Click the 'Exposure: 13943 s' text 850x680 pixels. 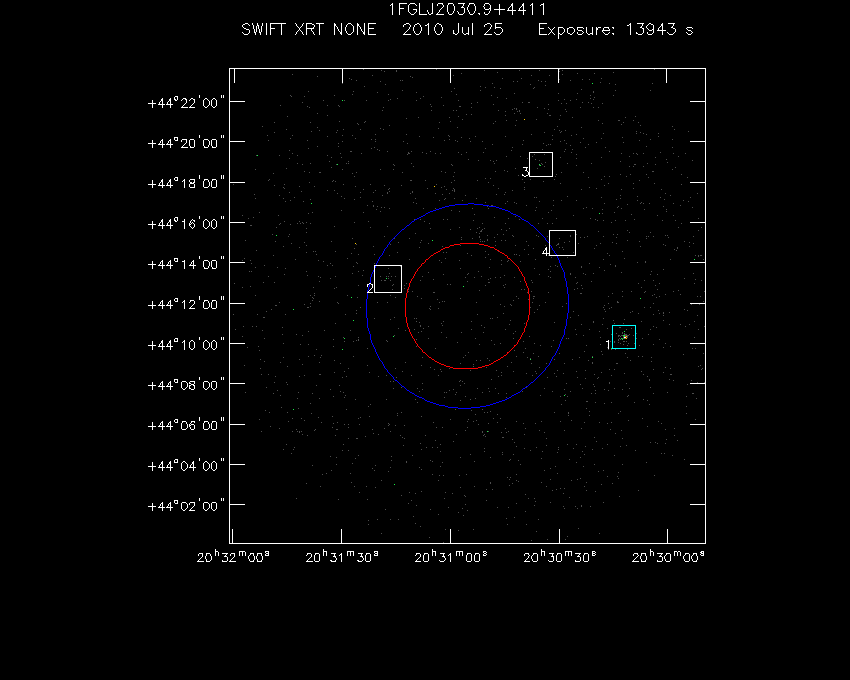(x=616, y=29)
